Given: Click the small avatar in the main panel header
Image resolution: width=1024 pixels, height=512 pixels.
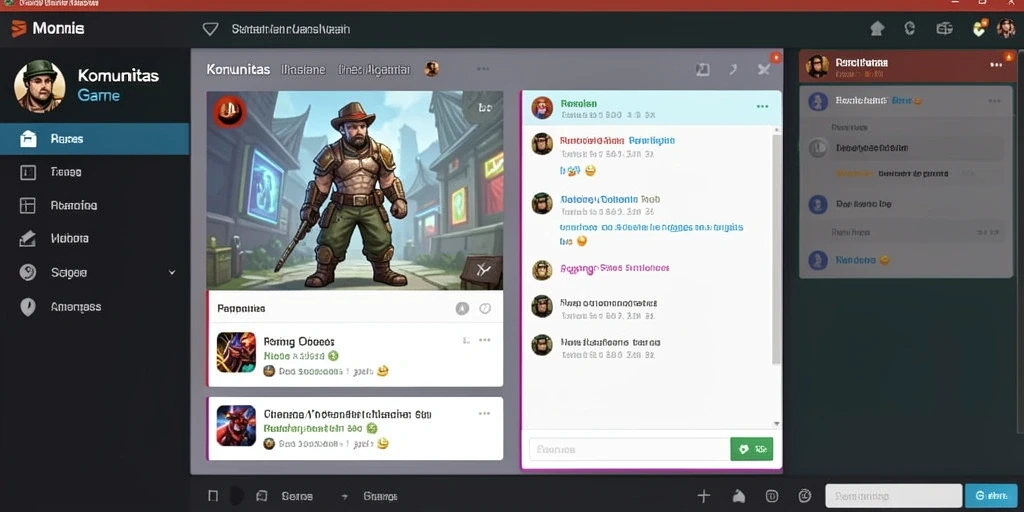Looking at the screenshot, I should click(432, 69).
